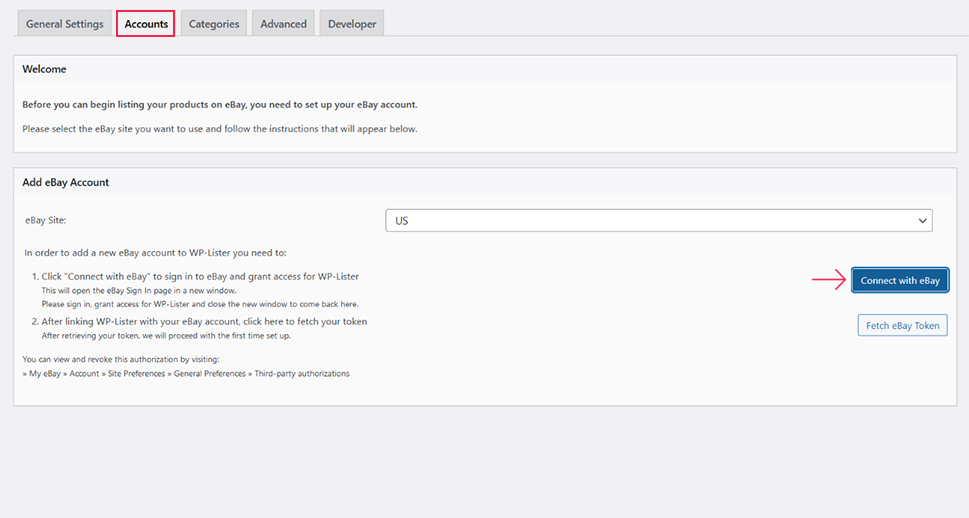Expand the eBay Site dropdown
This screenshot has width=969, height=518.
click(659, 221)
